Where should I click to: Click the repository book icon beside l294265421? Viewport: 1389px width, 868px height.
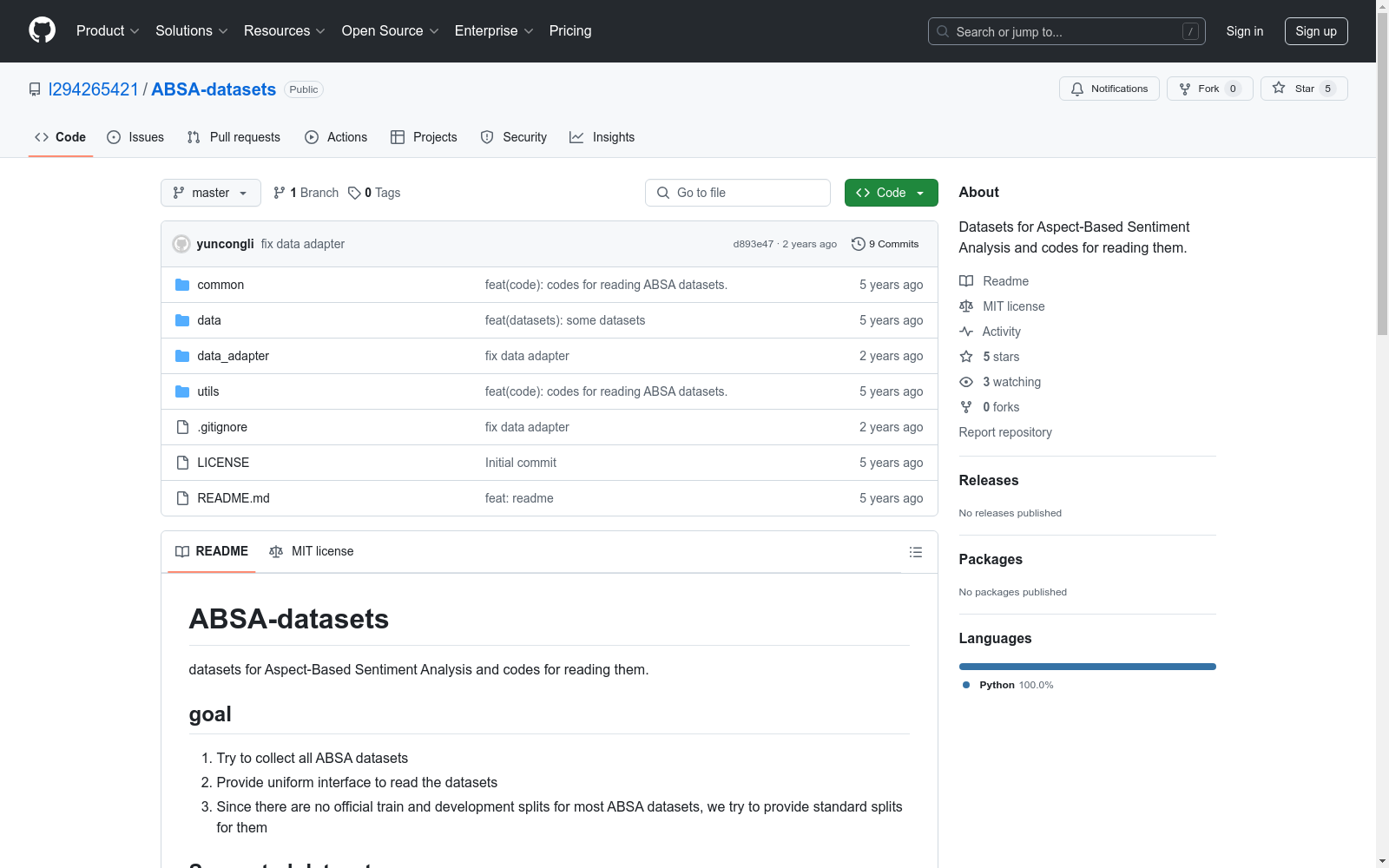(35, 89)
